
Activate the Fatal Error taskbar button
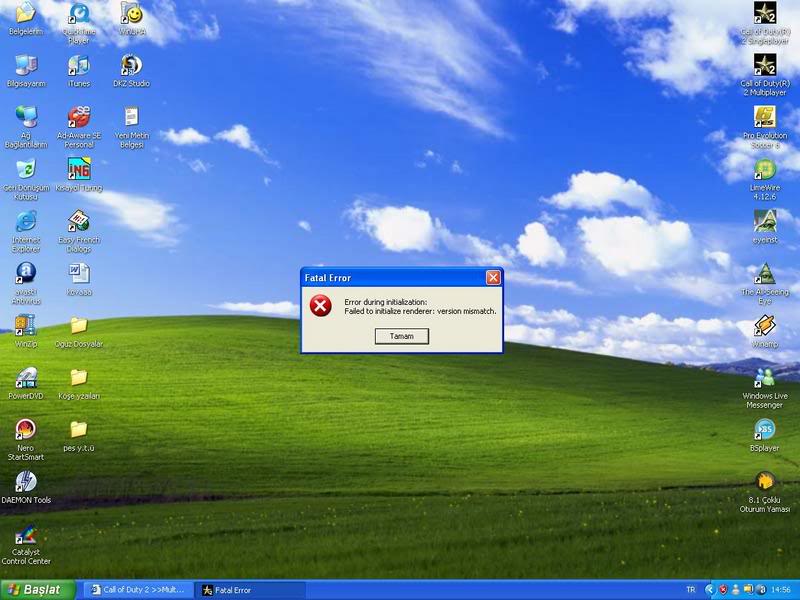(x=250, y=590)
